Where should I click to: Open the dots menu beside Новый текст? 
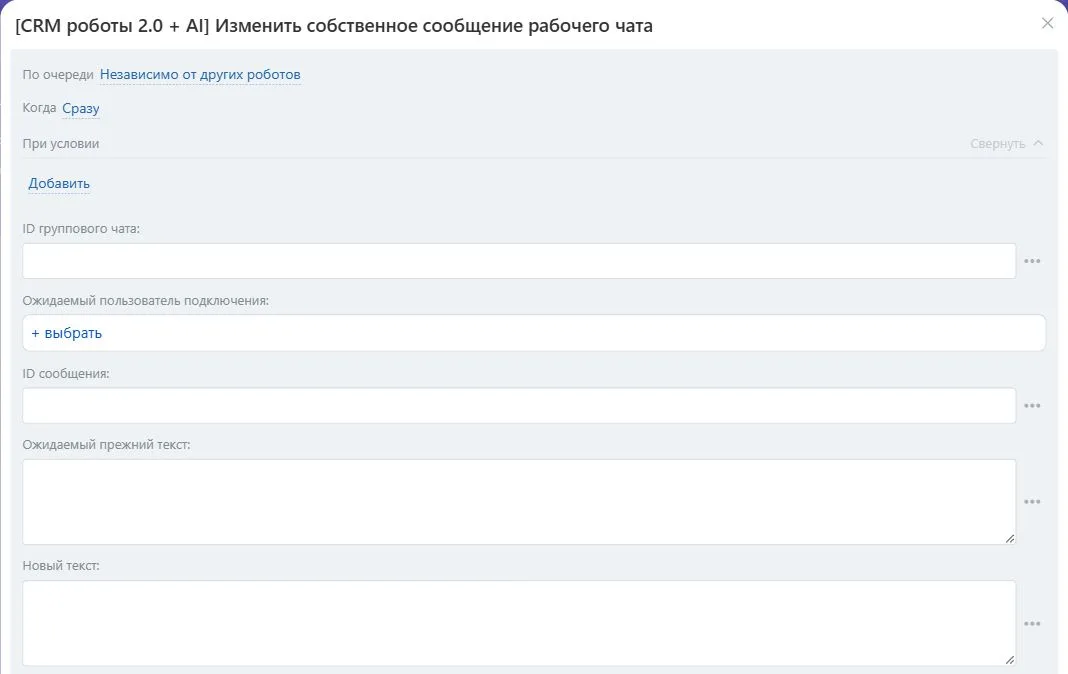[x=1032, y=624]
